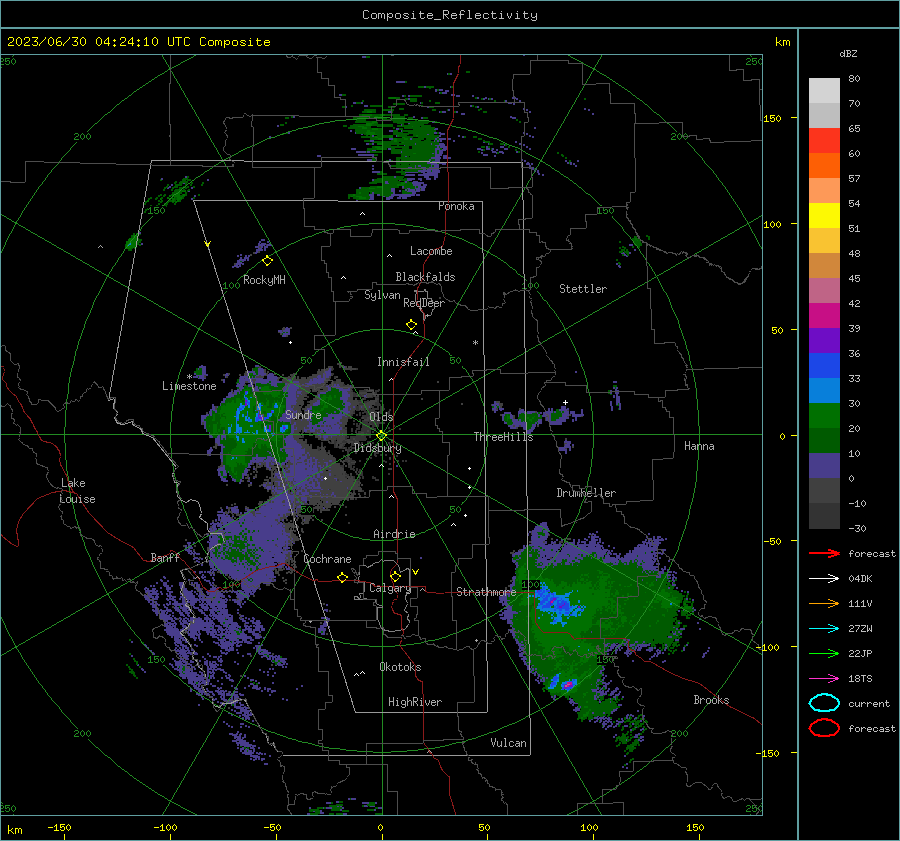Click the Composite_Reflectivity title
This screenshot has width=900, height=841.
tap(450, 15)
